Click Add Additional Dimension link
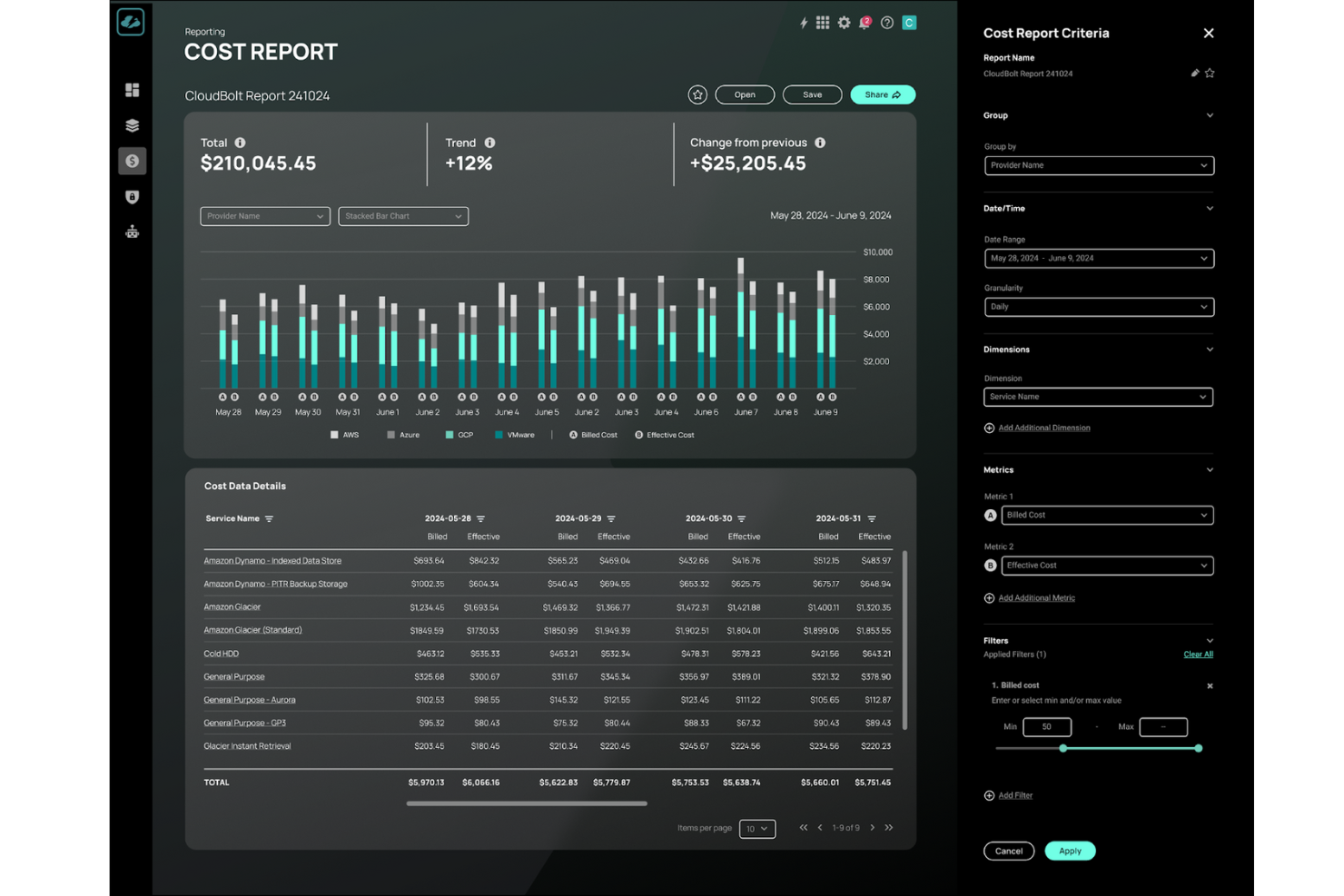 (1044, 428)
